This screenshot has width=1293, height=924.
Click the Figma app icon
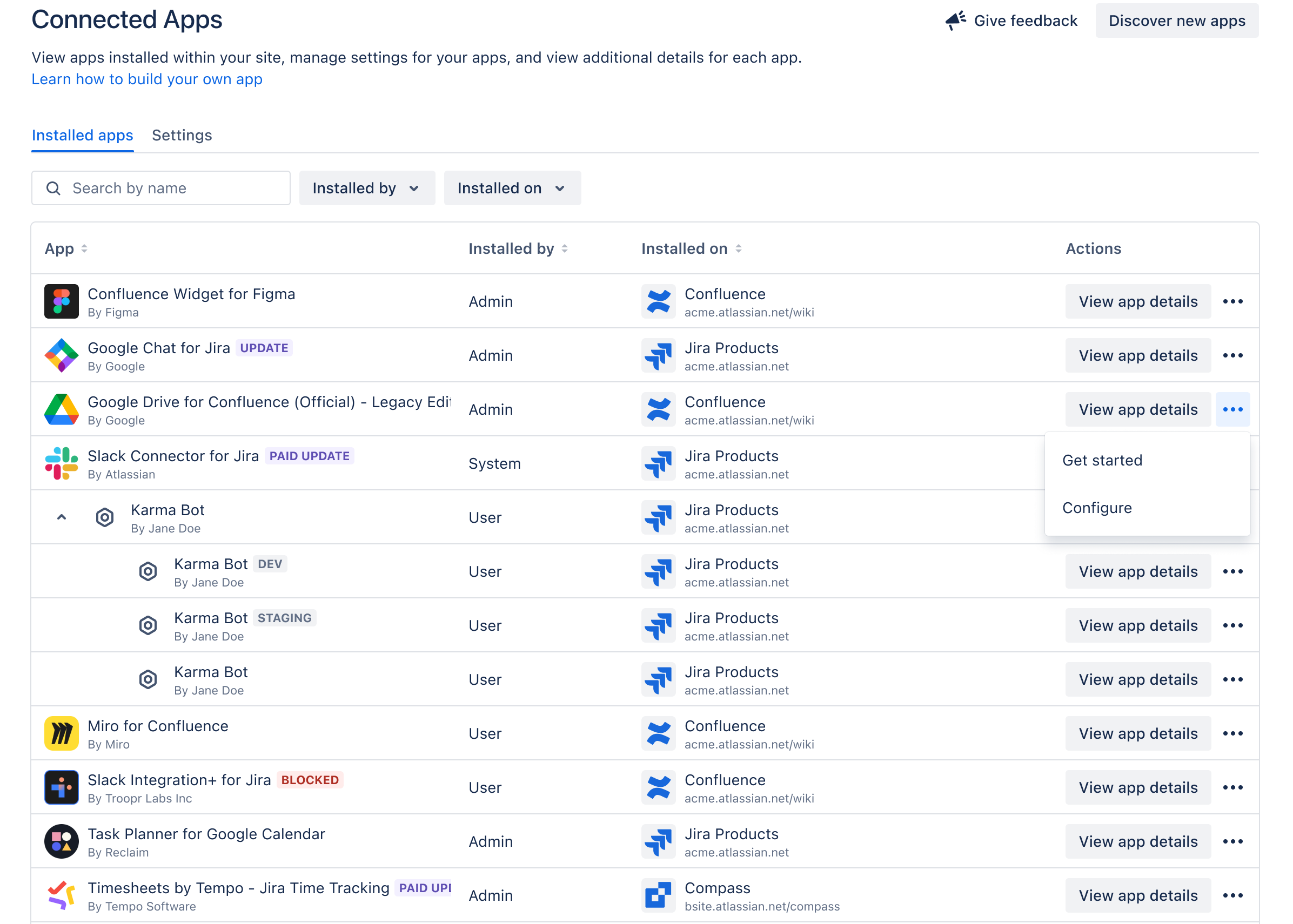click(x=62, y=301)
